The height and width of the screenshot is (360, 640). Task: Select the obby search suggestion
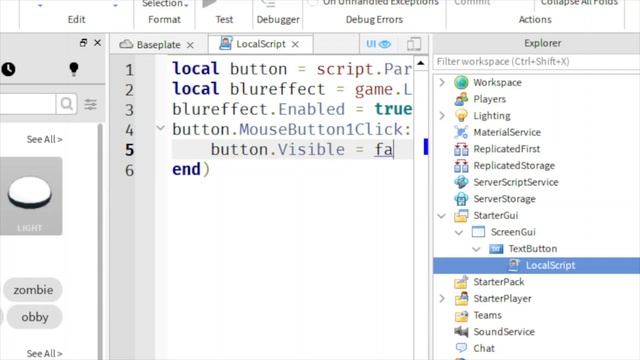tap(35, 317)
